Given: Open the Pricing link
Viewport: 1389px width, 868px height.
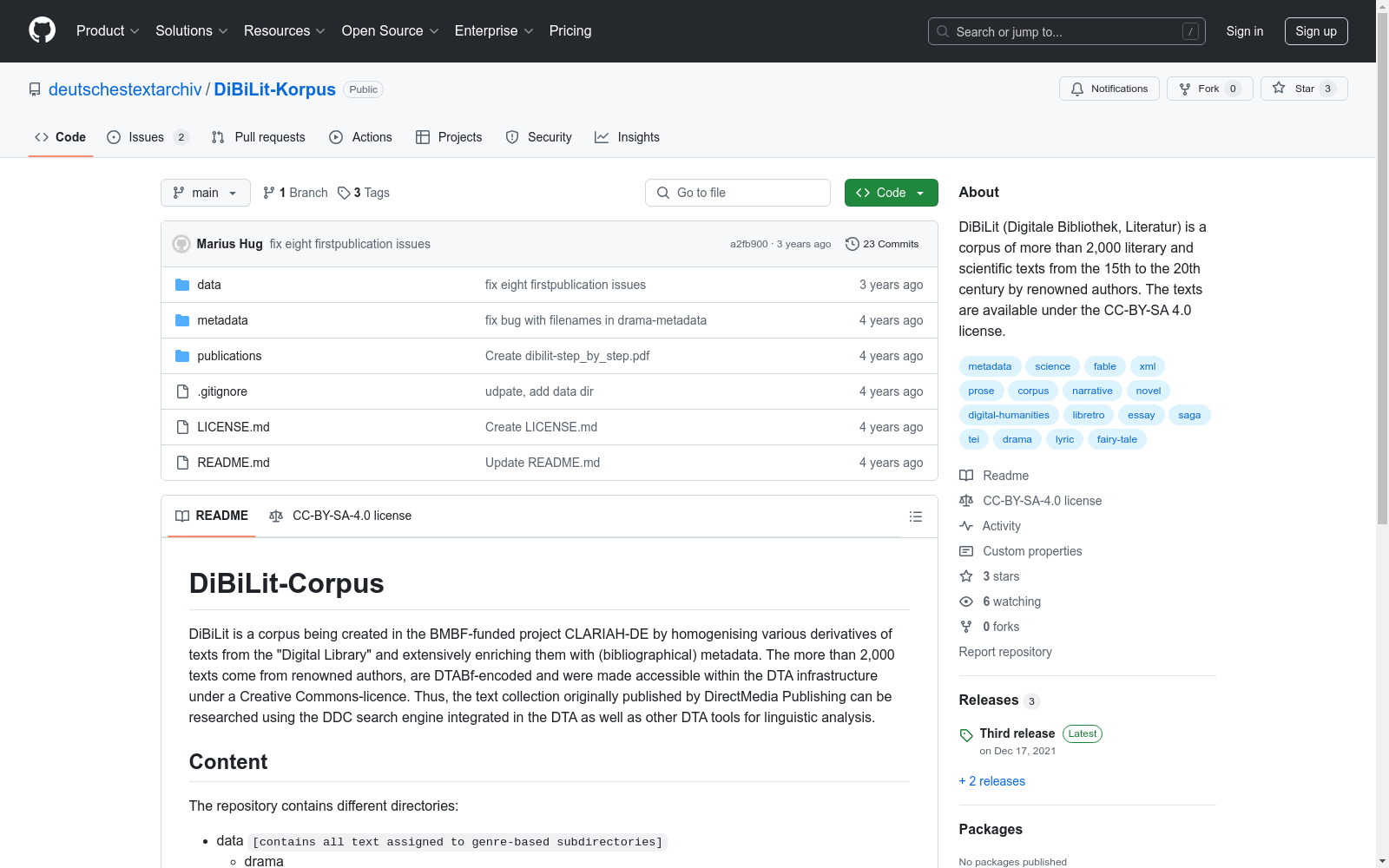Looking at the screenshot, I should [x=570, y=31].
